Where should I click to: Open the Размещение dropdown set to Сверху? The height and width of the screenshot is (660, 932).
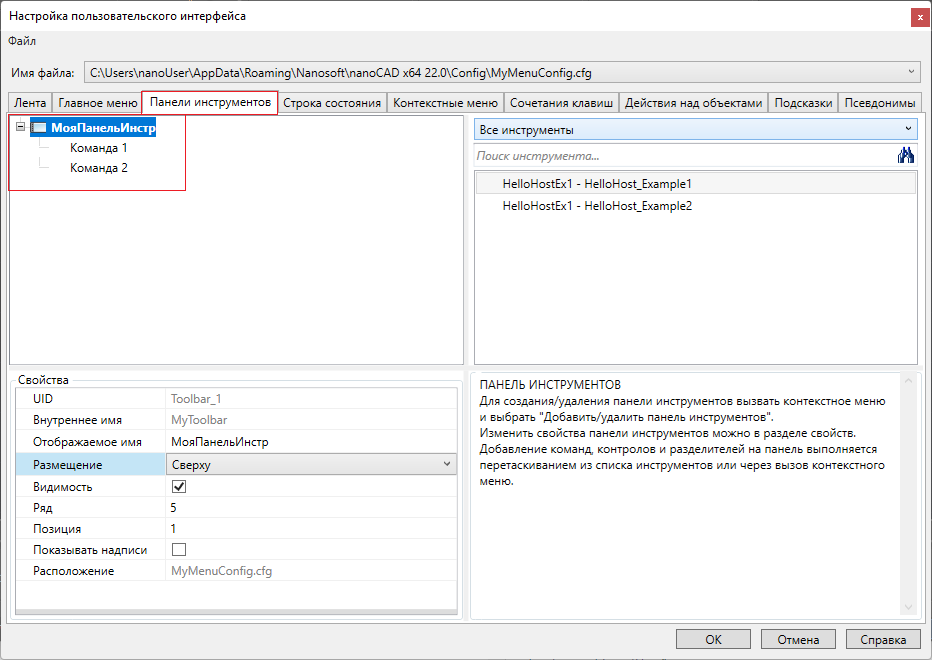click(311, 465)
